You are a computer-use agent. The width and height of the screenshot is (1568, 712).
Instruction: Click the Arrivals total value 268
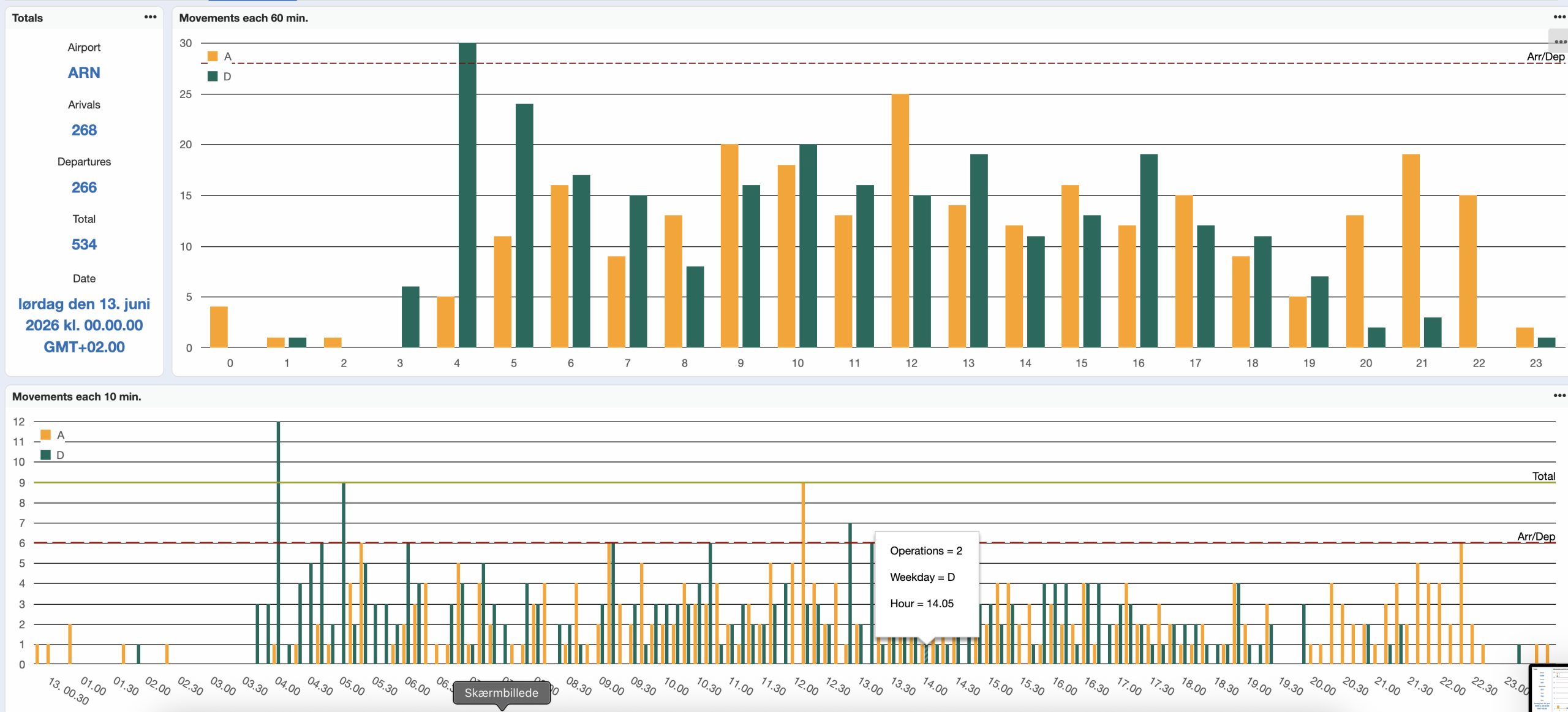84,130
